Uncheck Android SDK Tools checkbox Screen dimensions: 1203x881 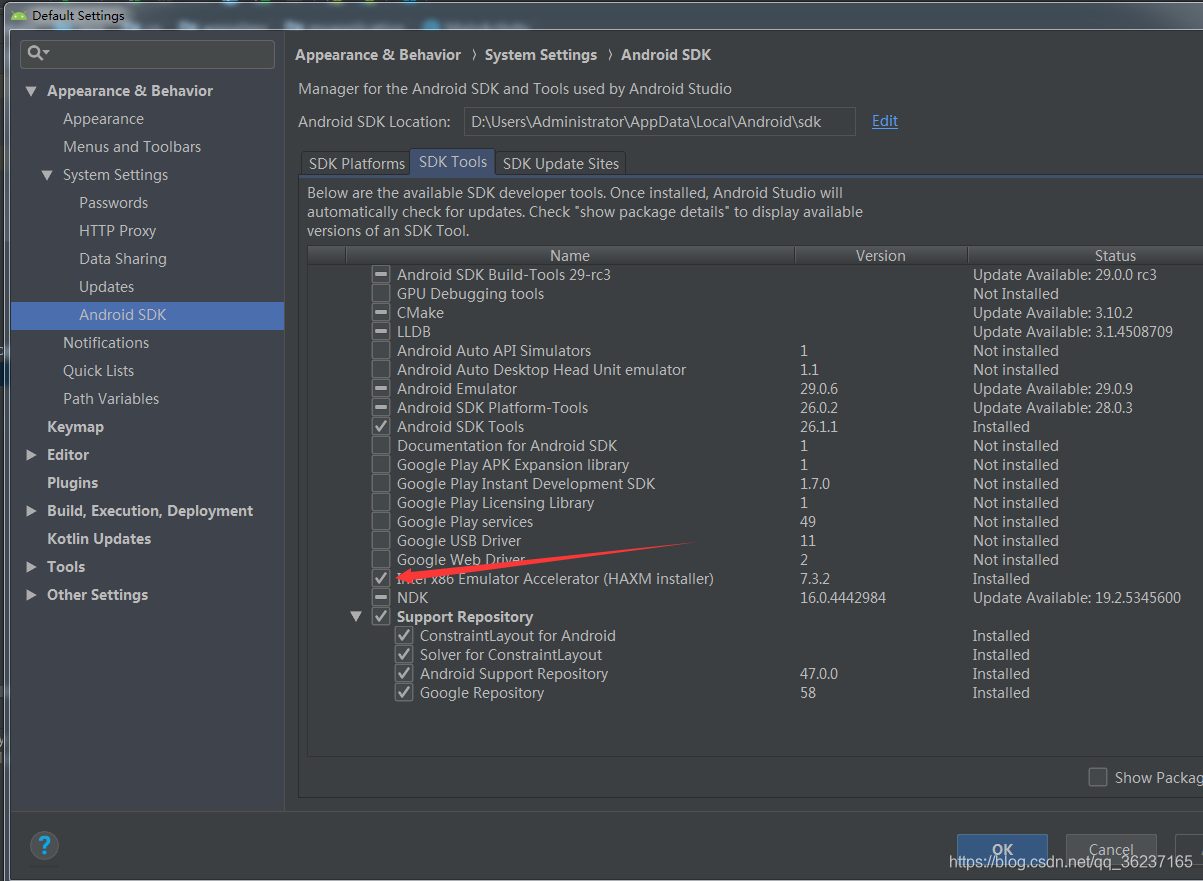[381, 426]
